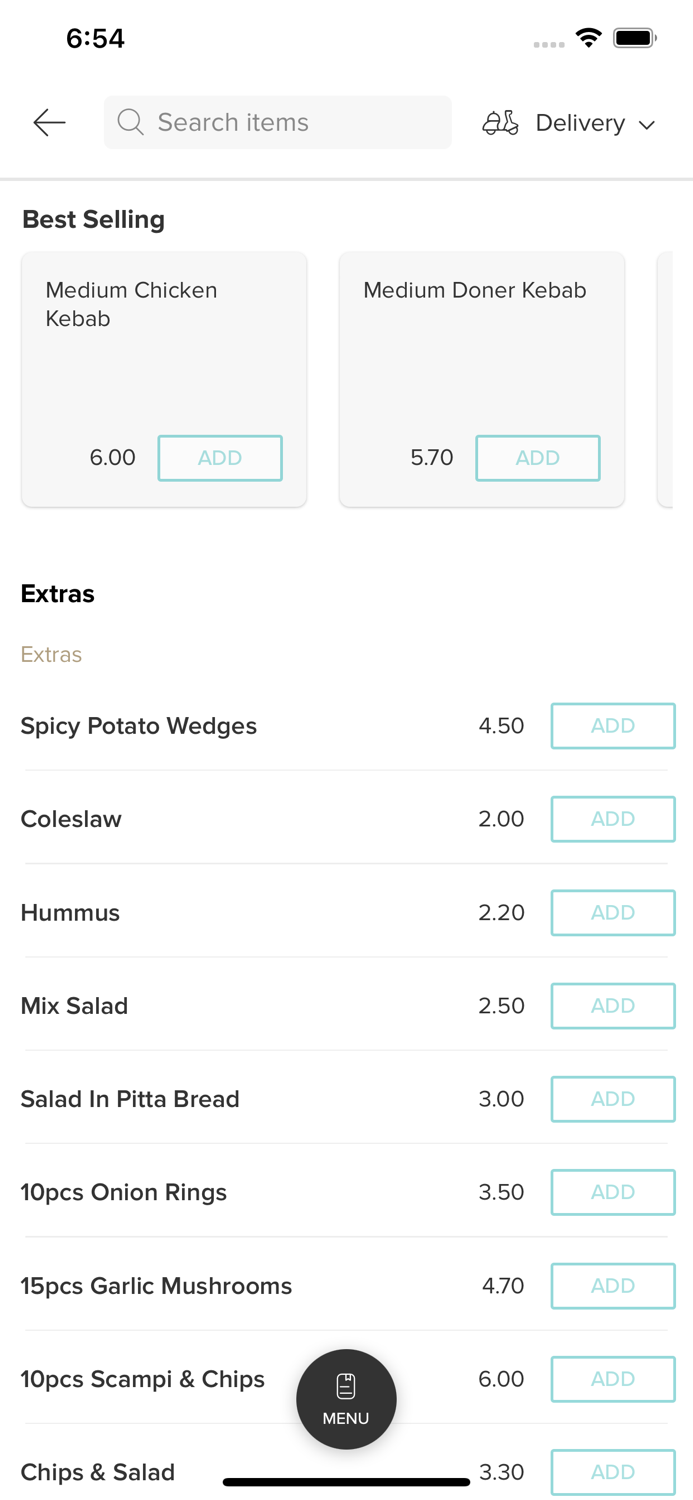Add Hummus to the order
This screenshot has width=693, height=1500.
coord(612,912)
